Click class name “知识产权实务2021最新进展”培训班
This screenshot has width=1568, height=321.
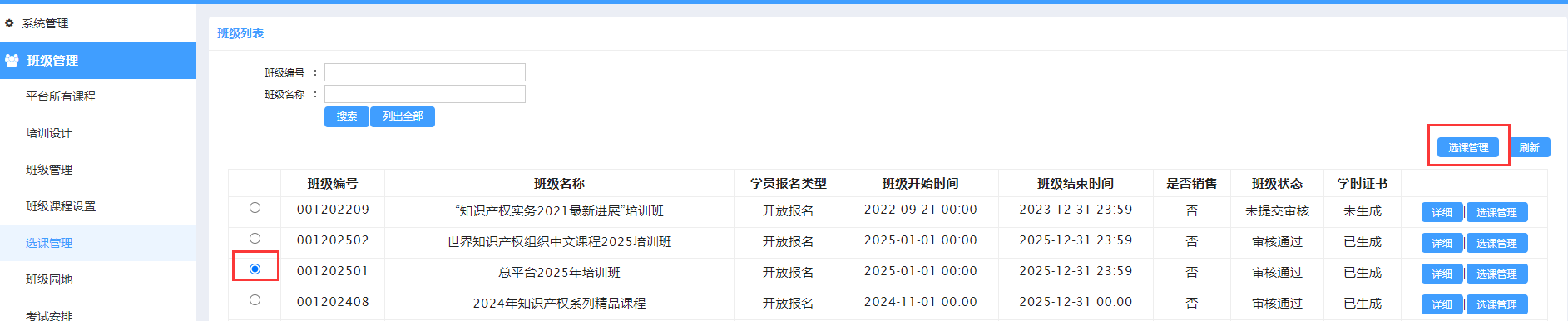tap(559, 211)
